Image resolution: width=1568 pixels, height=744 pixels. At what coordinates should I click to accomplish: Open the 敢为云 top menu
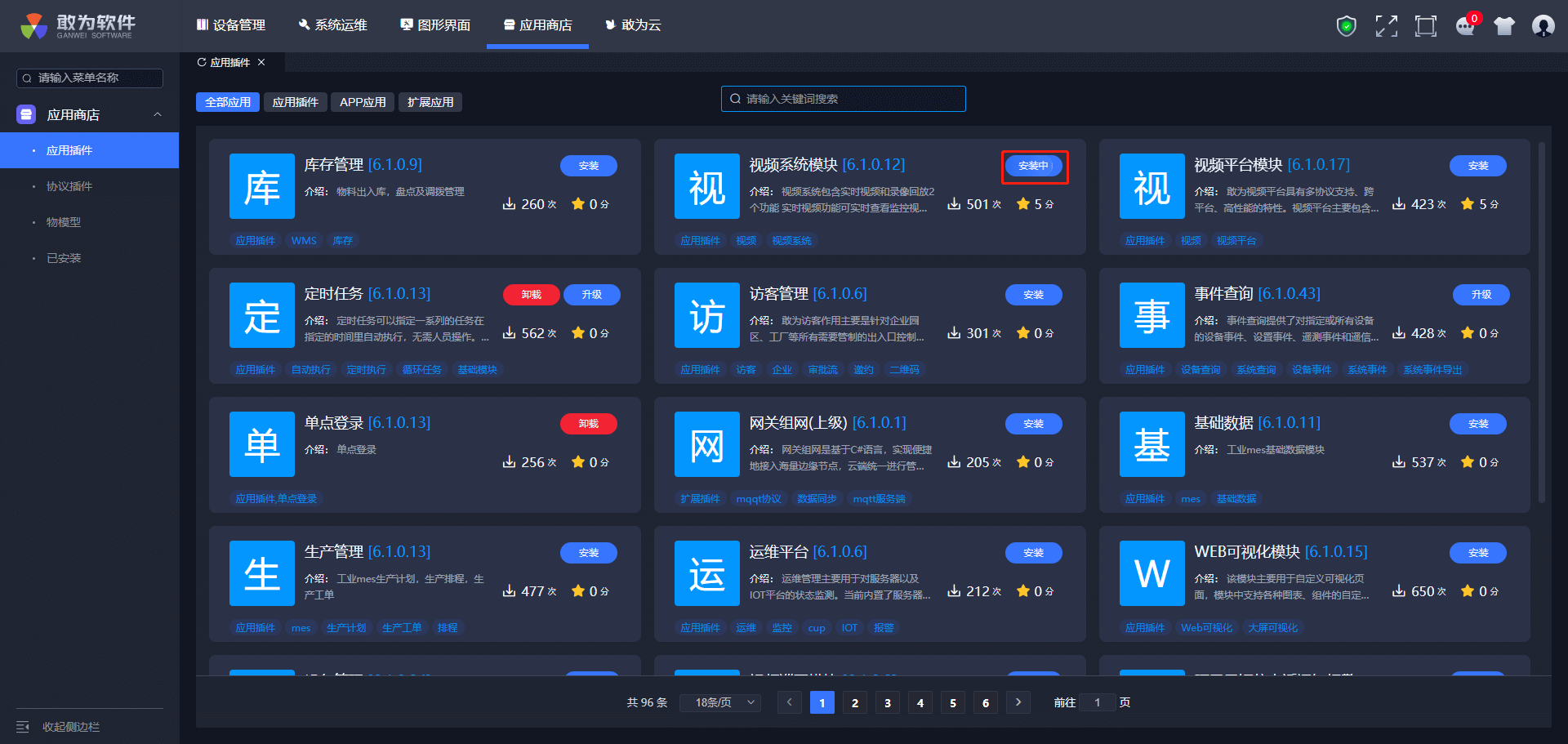pyautogui.click(x=633, y=25)
